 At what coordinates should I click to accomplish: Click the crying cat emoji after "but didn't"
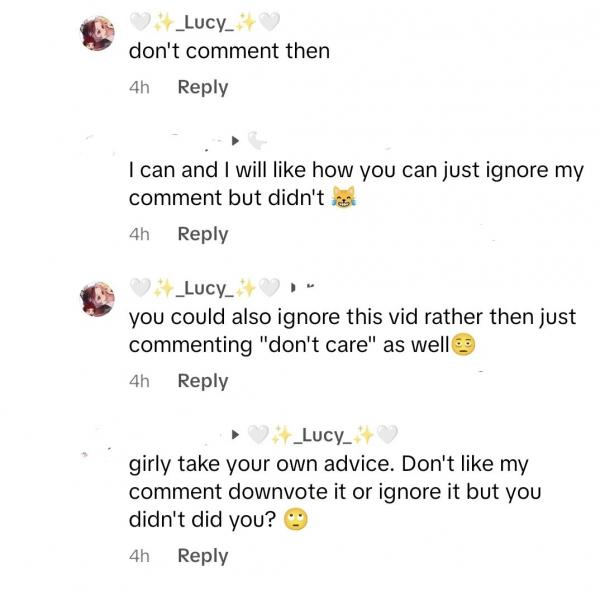click(344, 198)
